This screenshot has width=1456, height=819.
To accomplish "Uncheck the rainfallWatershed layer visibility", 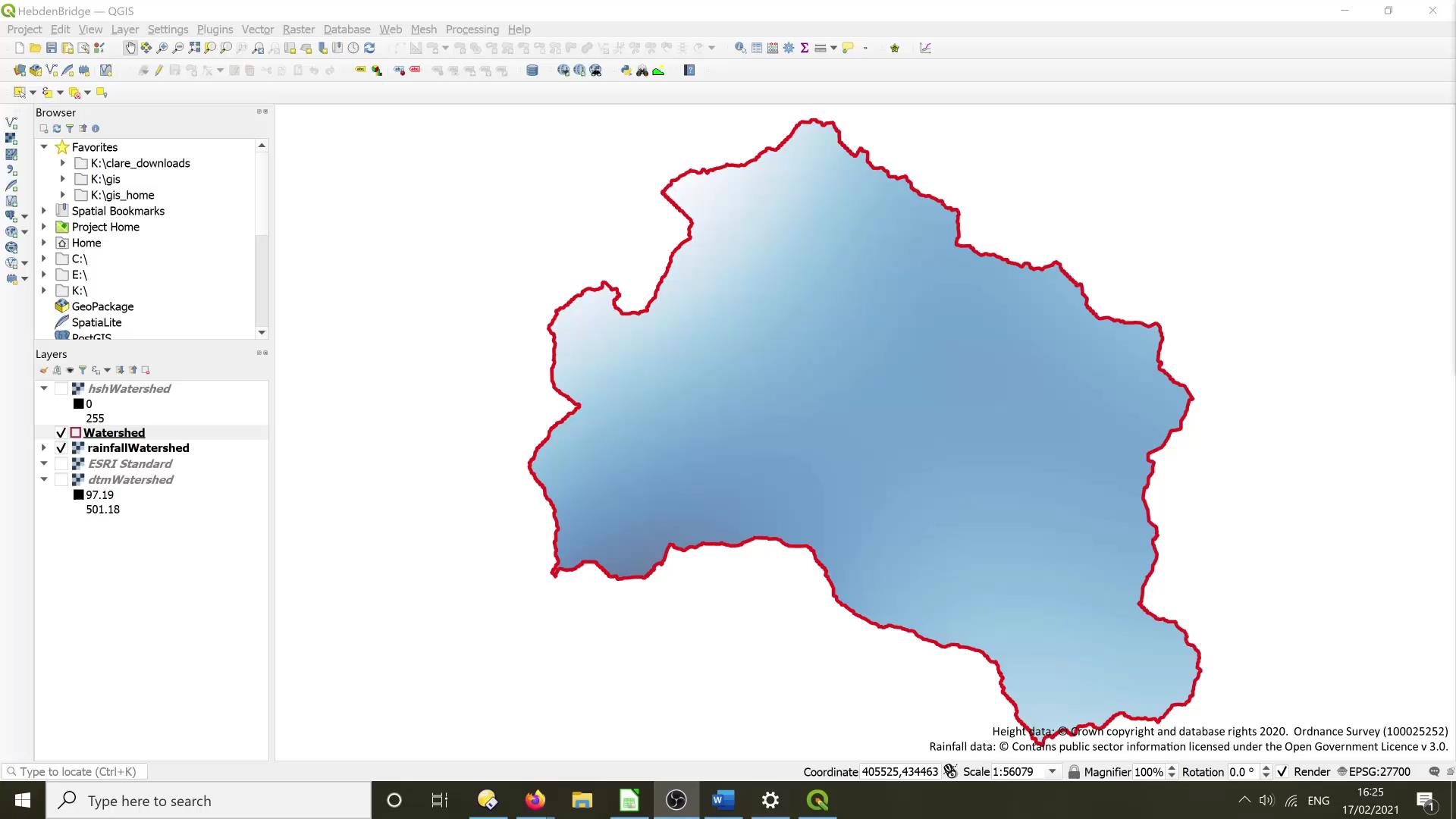I will 61,448.
